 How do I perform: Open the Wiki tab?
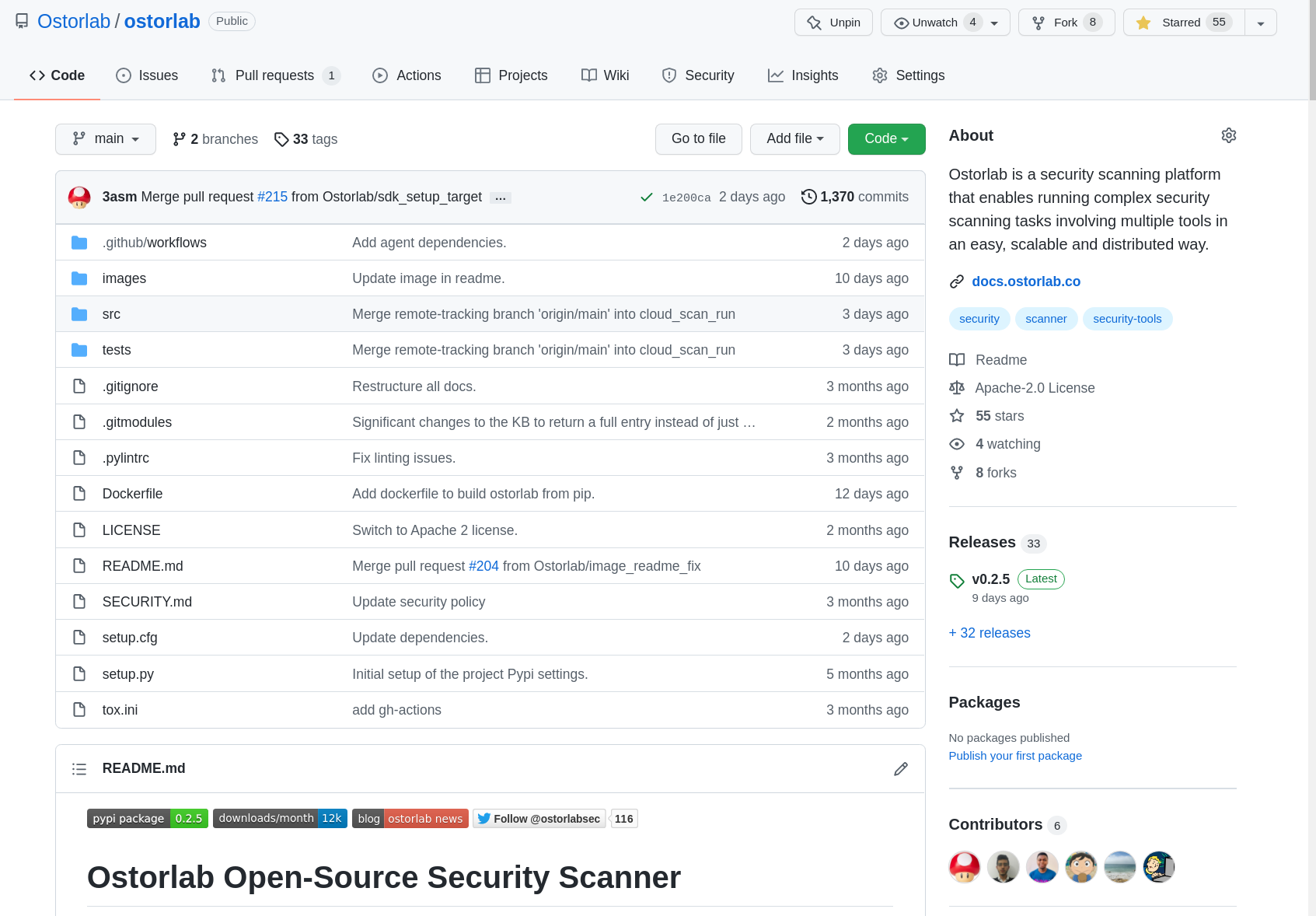point(606,75)
